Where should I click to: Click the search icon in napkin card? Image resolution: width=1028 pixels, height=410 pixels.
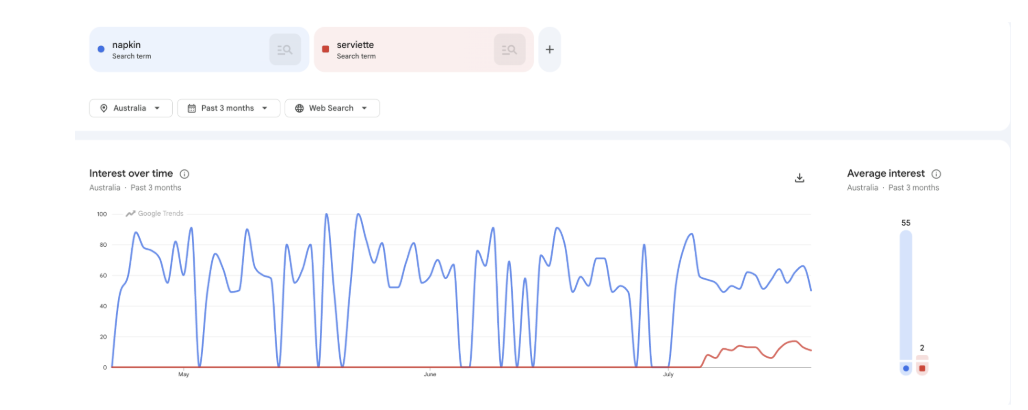tap(285, 50)
